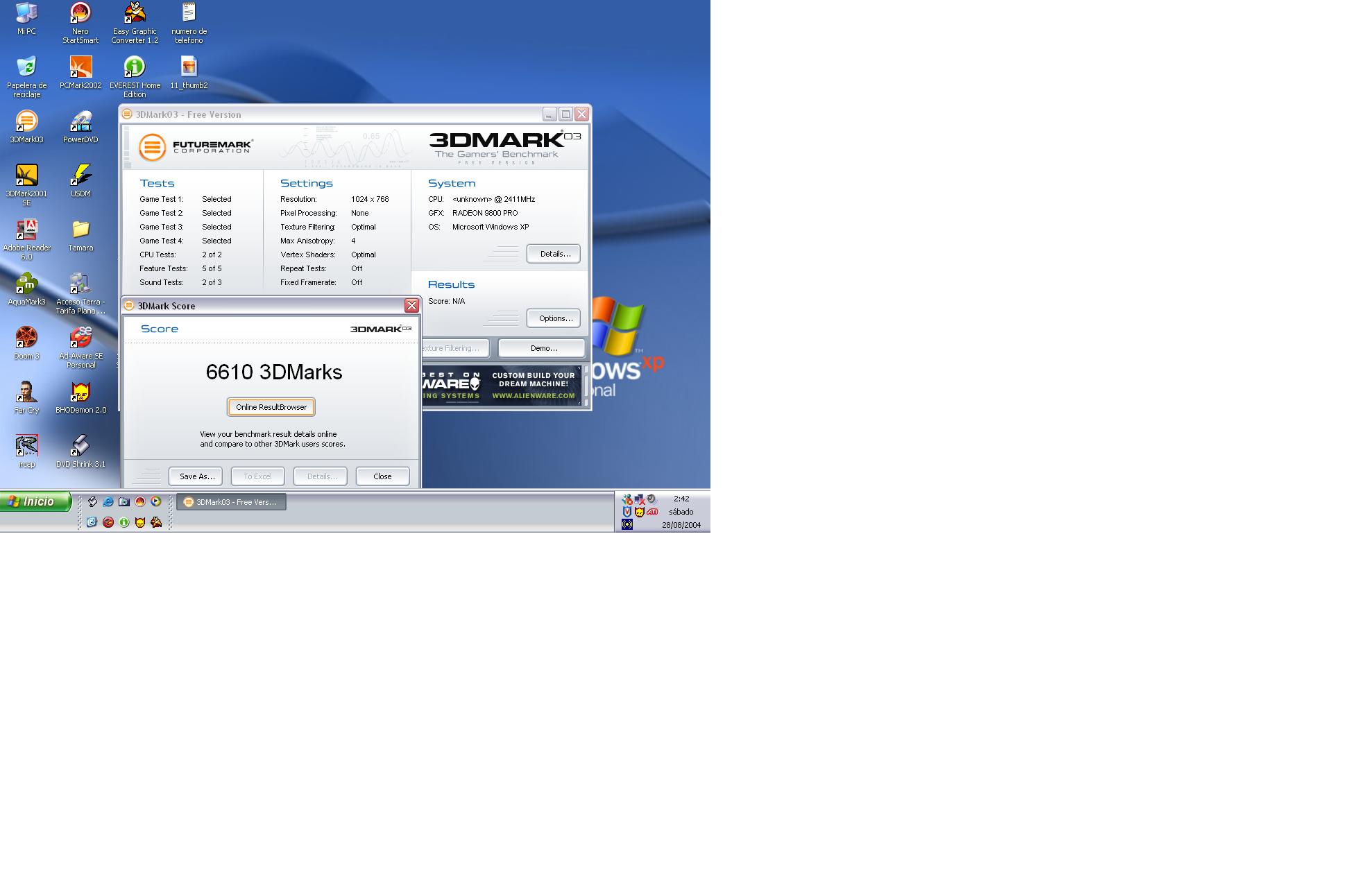
Task: Open the 3DMark2001 SE shortcut
Action: click(26, 176)
